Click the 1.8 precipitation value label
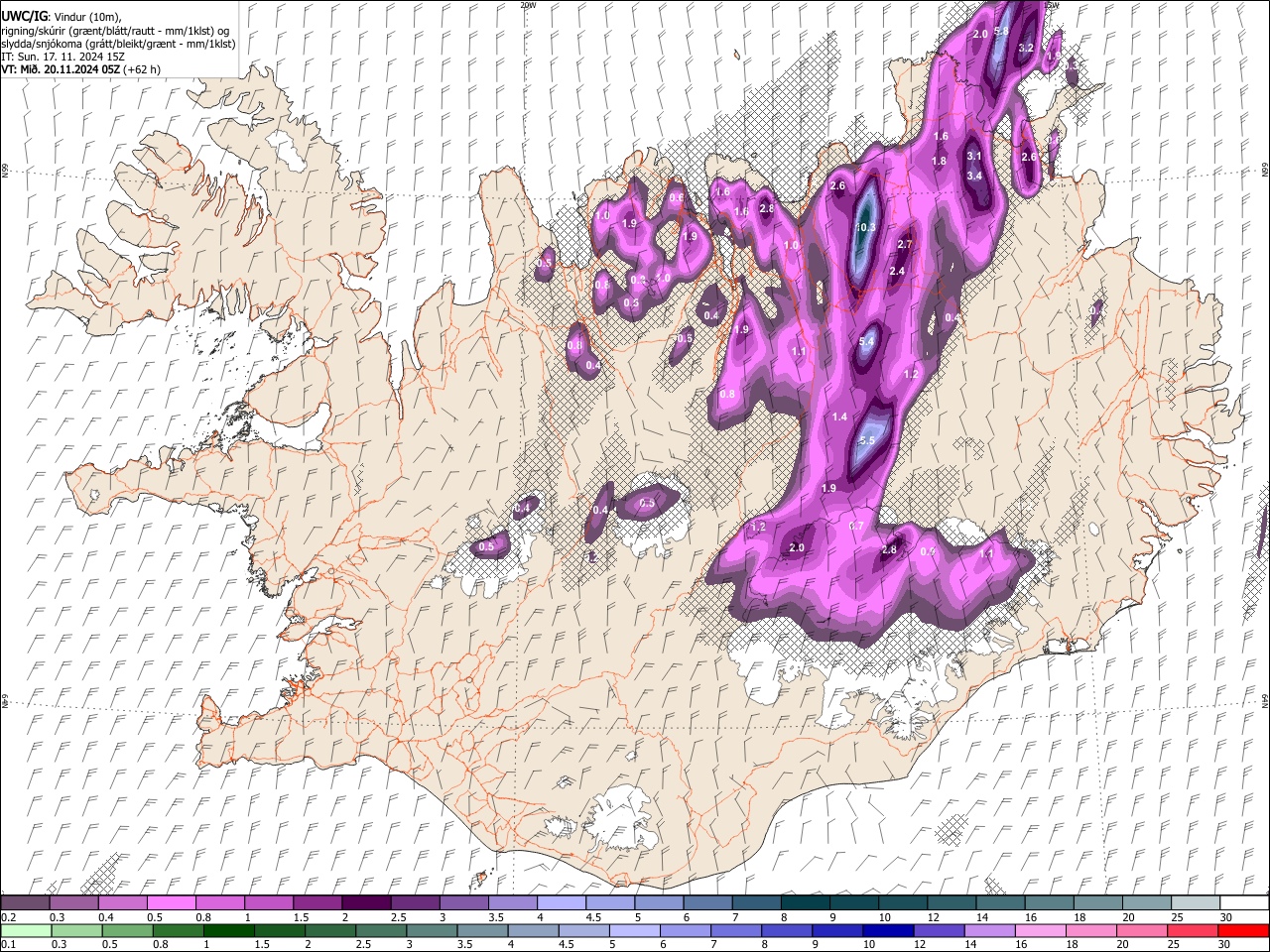The width and height of the screenshot is (1270, 952). [939, 161]
